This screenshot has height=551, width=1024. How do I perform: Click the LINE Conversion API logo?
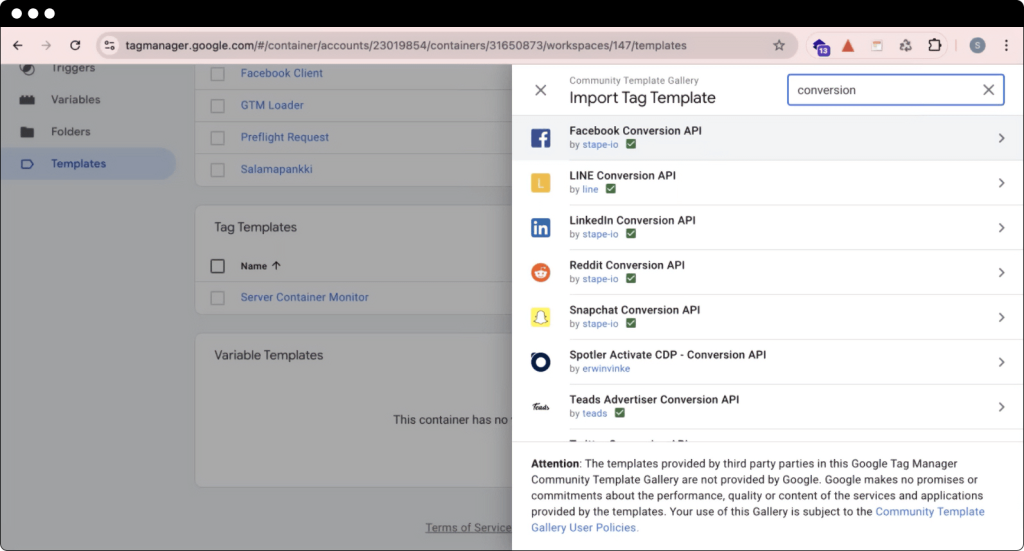[x=541, y=183]
